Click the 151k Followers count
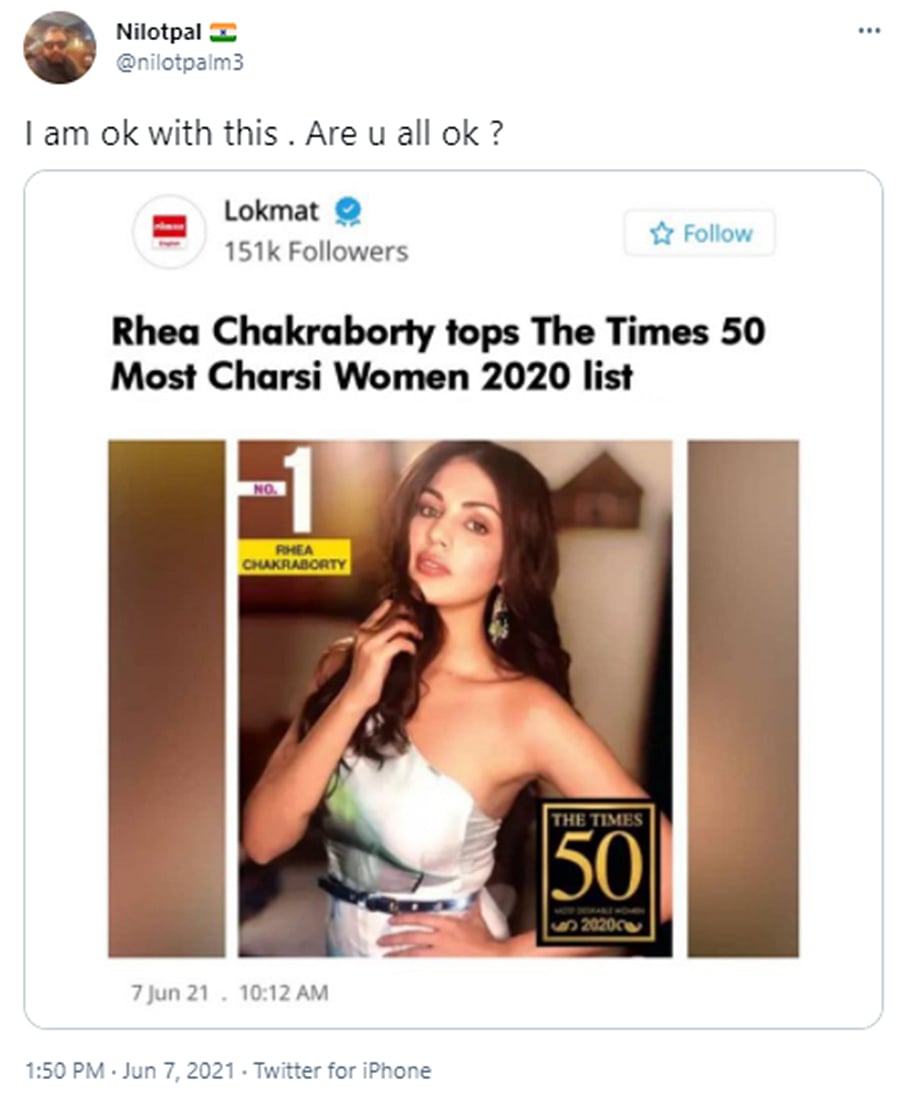Screen dimensions: 900x1108 click(x=316, y=251)
